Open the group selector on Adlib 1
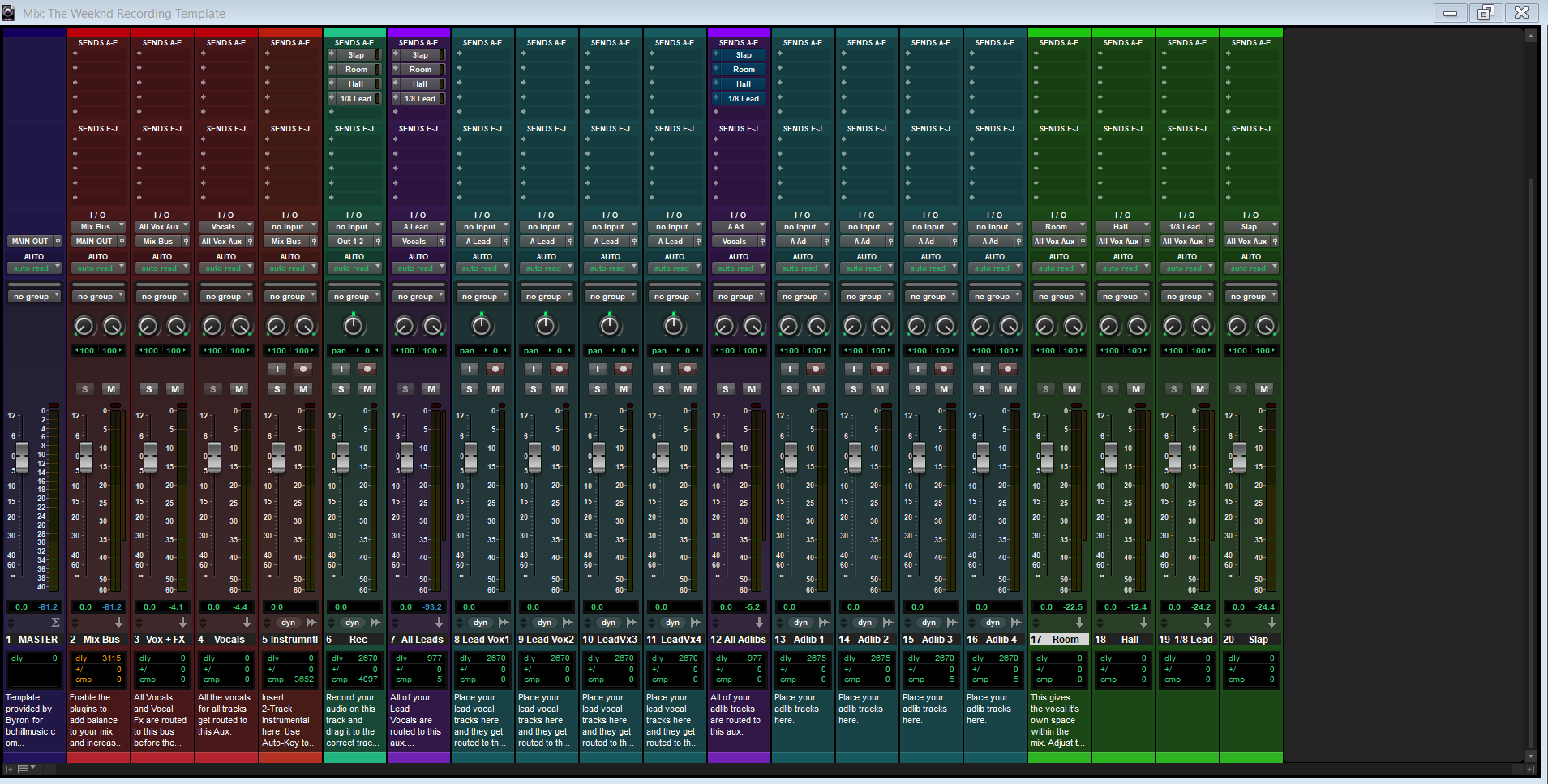This screenshot has width=1548, height=784. point(803,297)
